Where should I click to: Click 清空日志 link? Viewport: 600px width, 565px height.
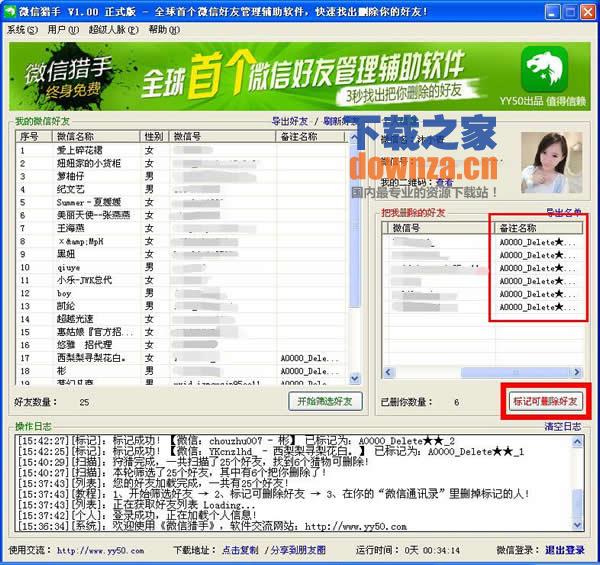(563, 426)
